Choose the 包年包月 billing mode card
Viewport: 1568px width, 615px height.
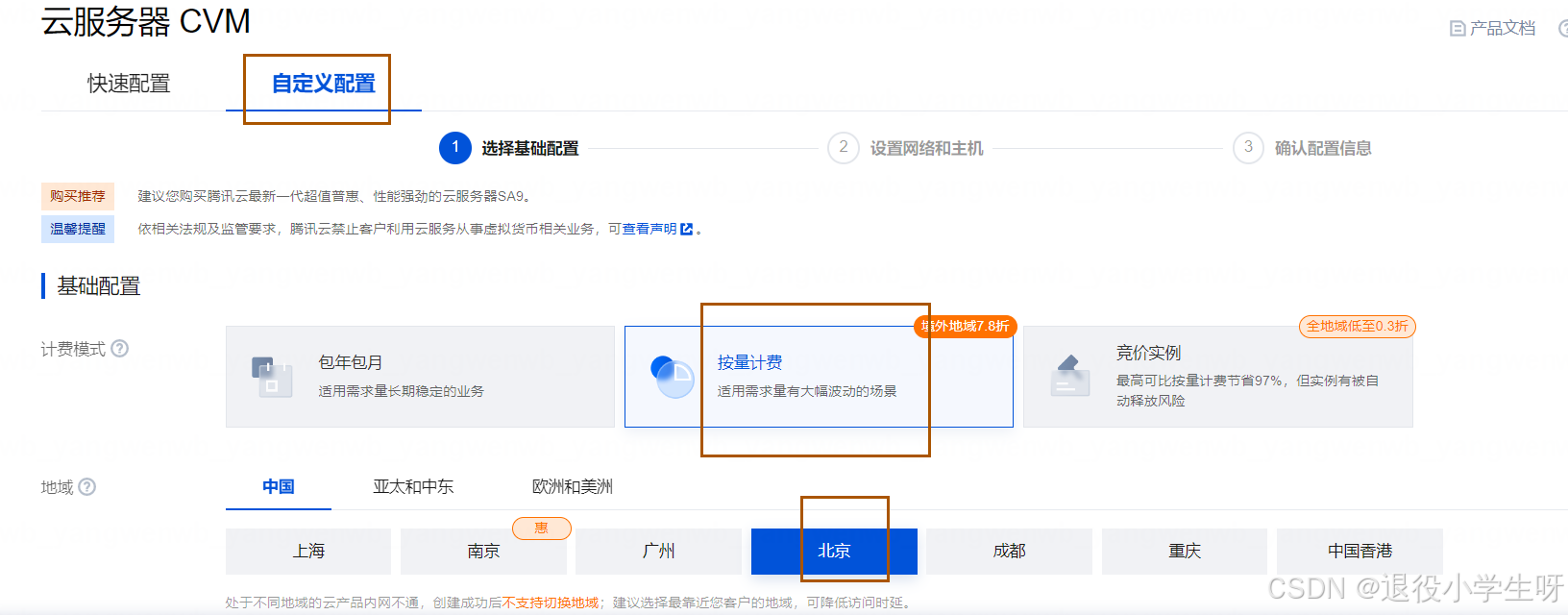click(x=420, y=377)
